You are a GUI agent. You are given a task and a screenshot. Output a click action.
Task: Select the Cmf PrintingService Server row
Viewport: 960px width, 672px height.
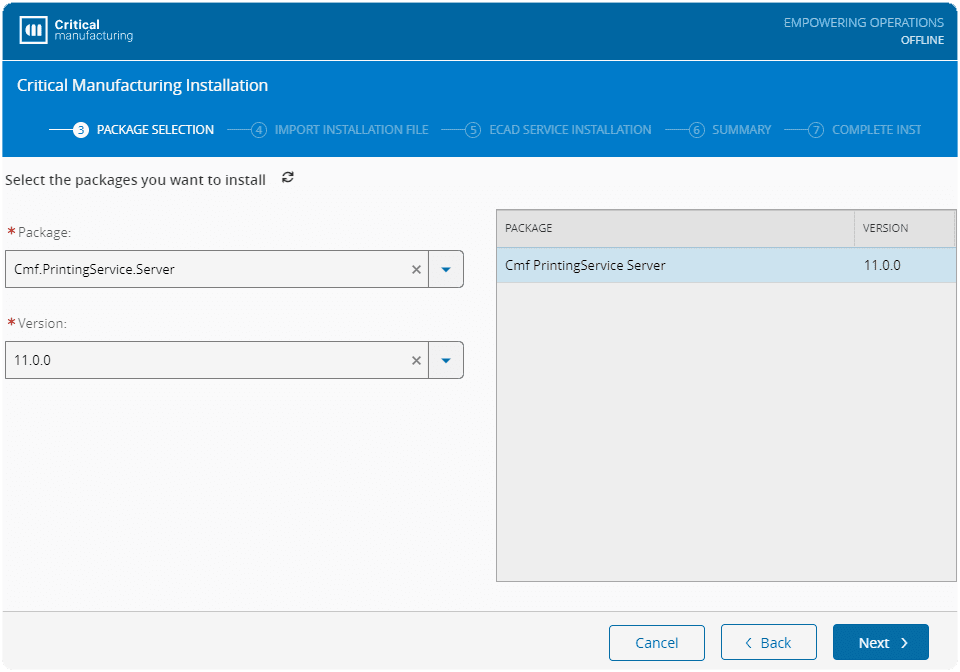(675, 266)
